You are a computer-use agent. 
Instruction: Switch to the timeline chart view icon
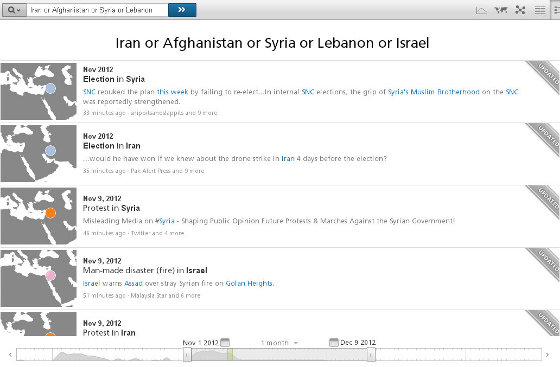481,10
